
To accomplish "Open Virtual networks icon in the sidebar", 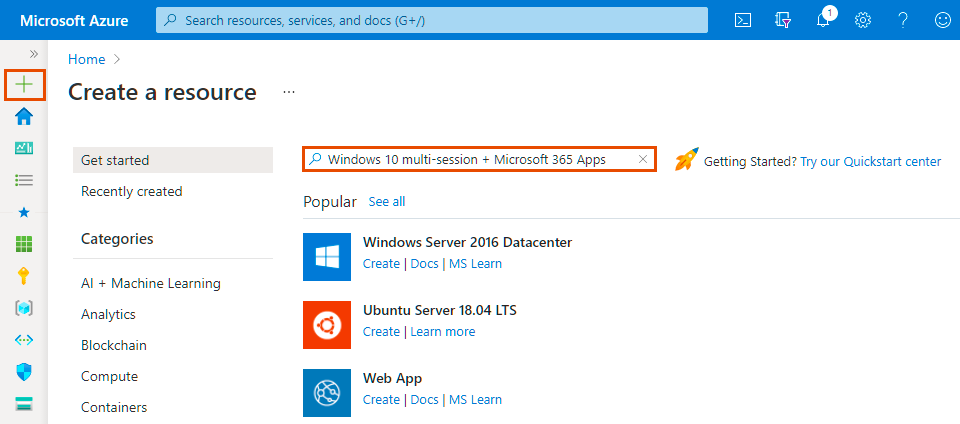I will 24,340.
